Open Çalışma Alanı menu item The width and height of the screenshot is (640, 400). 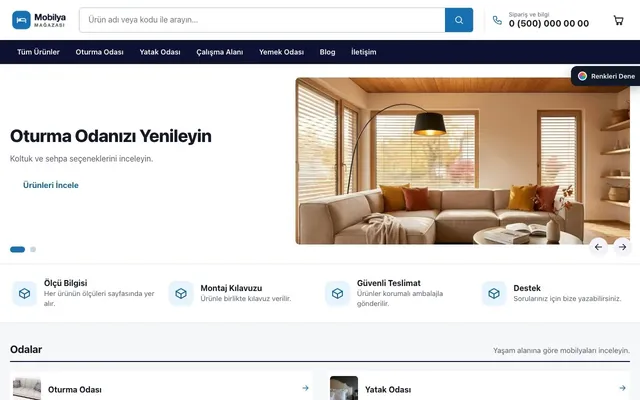click(220, 52)
